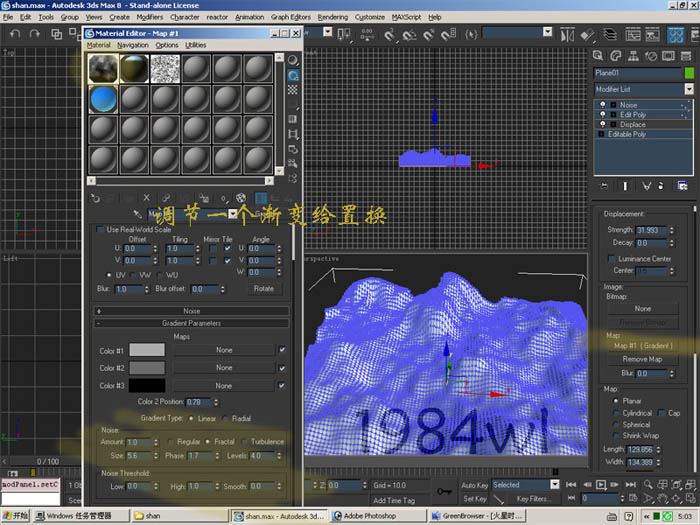
Task: Toggle Use Real-World Scale checkbox
Action: (x=100, y=229)
